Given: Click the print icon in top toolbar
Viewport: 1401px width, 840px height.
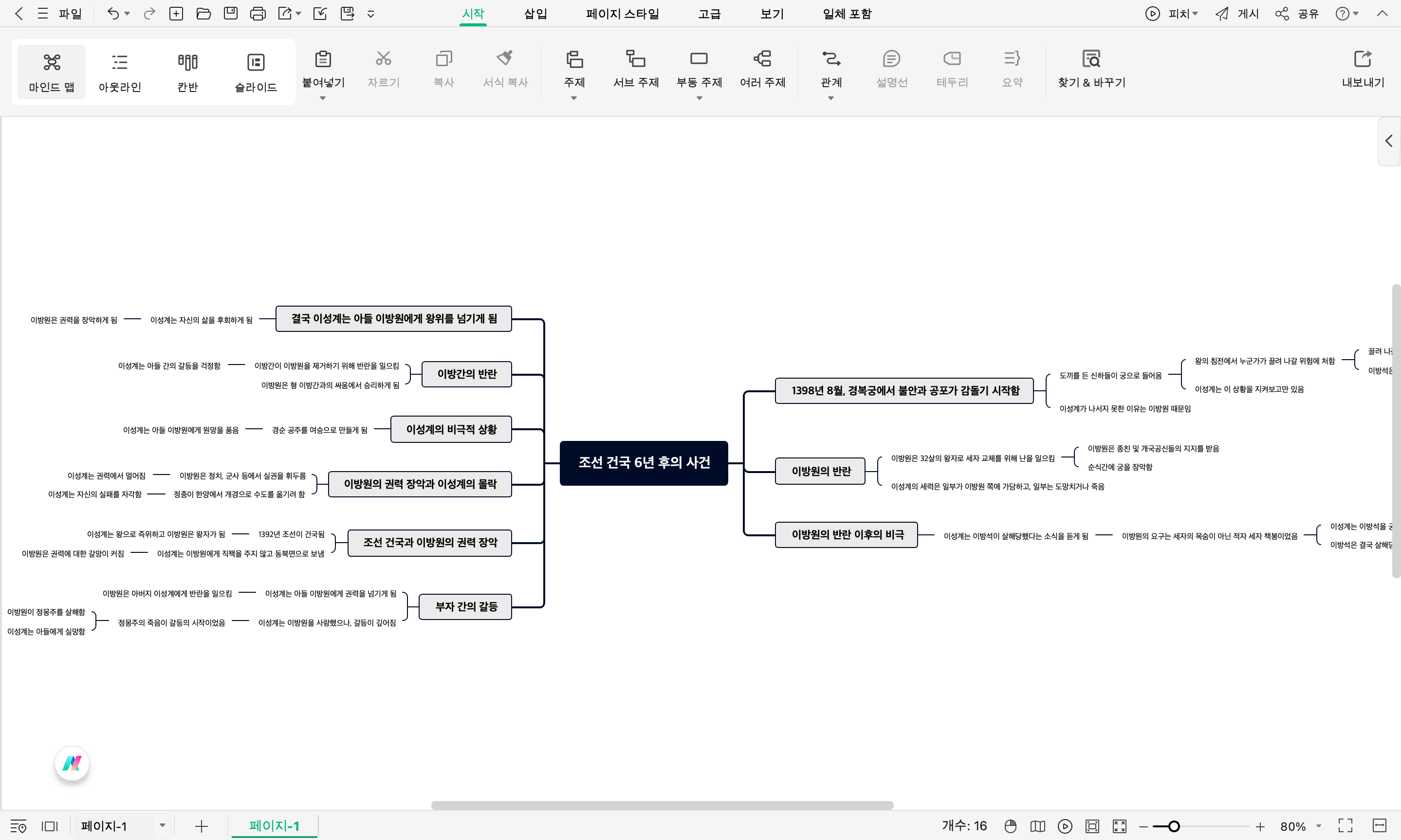Looking at the screenshot, I should (258, 14).
